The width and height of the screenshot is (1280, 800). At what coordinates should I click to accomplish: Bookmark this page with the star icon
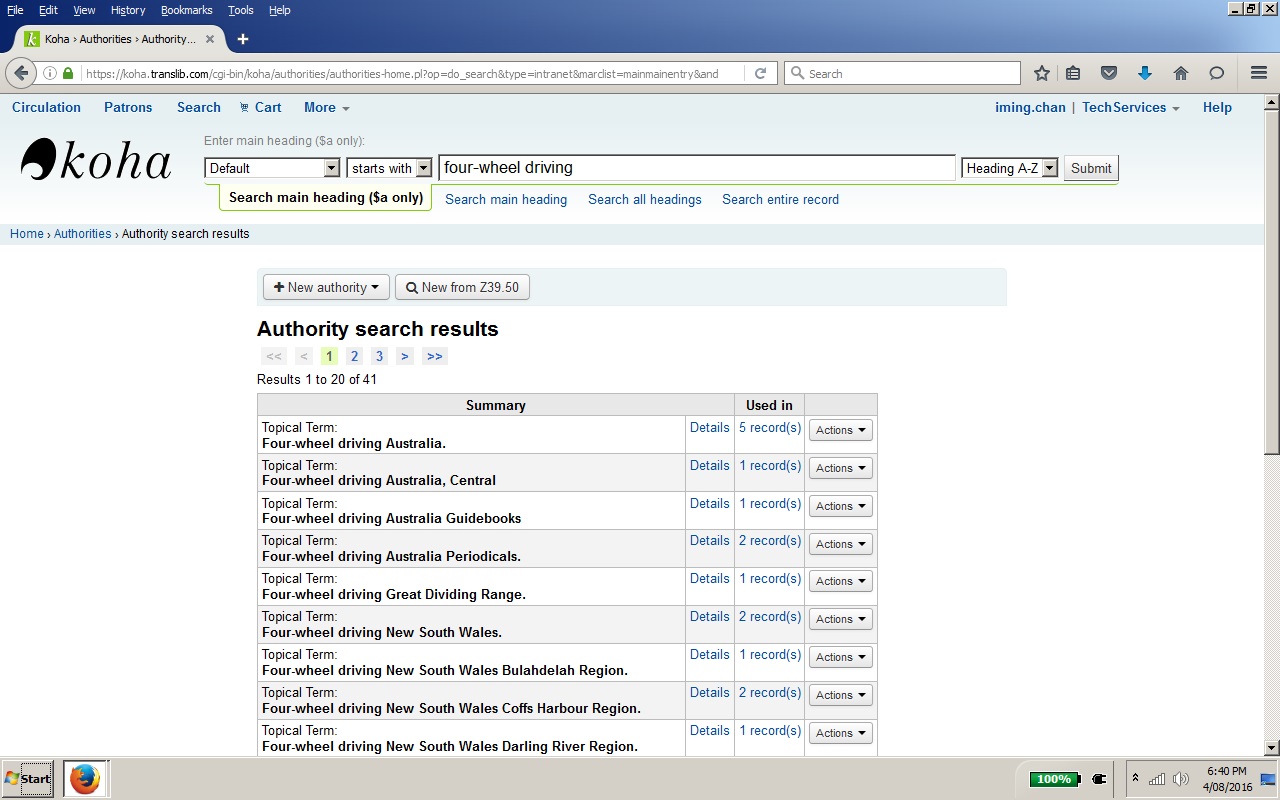point(1042,73)
